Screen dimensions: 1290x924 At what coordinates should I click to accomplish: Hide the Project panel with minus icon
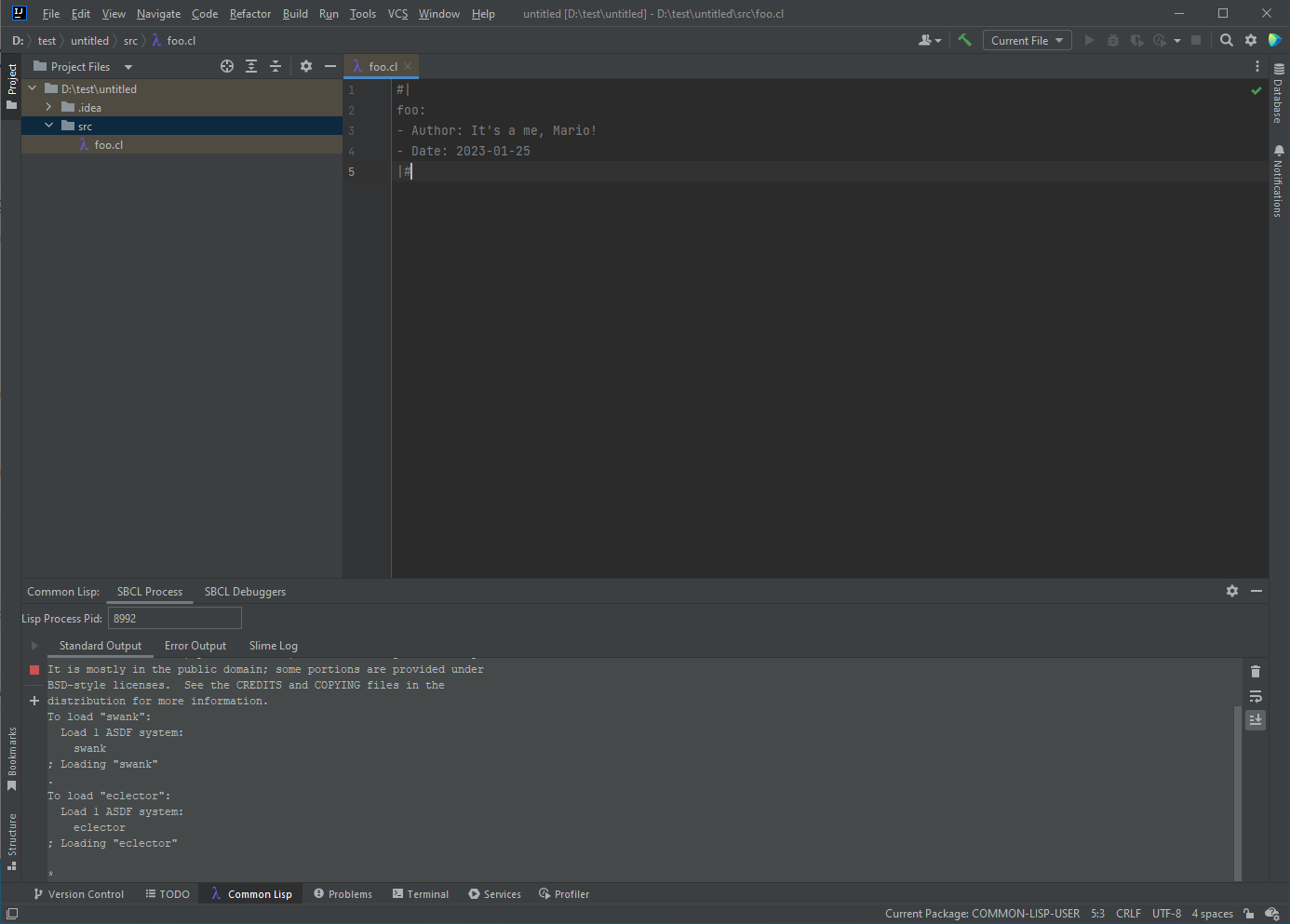(x=330, y=66)
